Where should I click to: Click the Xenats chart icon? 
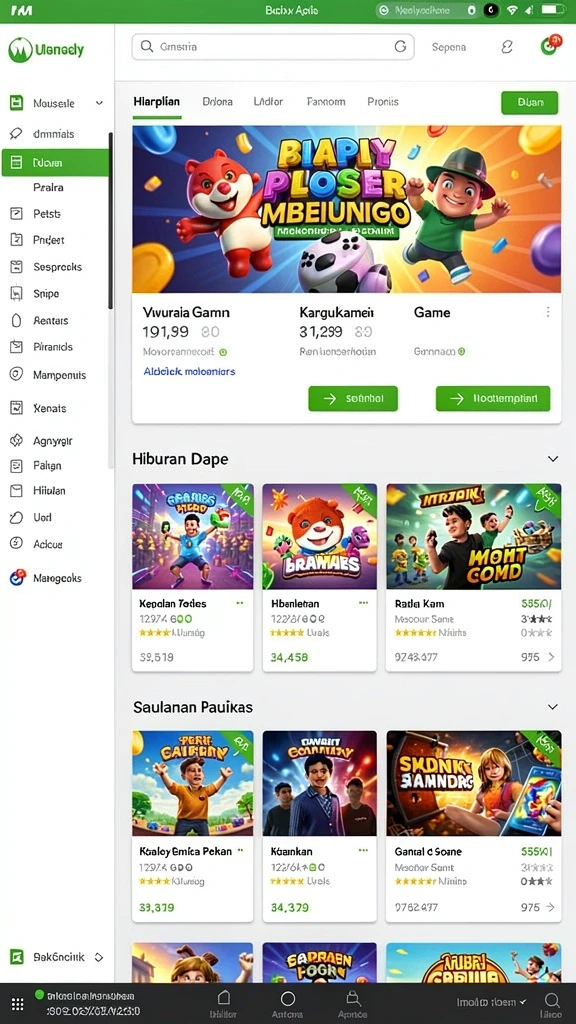click(x=16, y=408)
